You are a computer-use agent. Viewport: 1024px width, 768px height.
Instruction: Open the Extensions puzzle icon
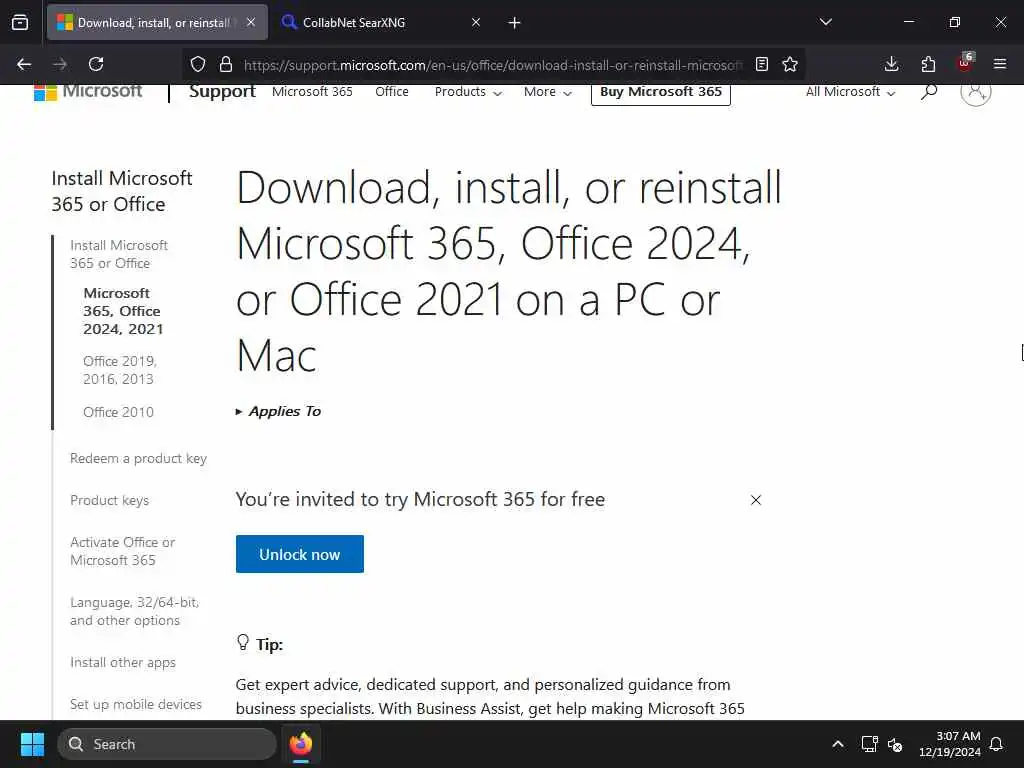[x=928, y=64]
